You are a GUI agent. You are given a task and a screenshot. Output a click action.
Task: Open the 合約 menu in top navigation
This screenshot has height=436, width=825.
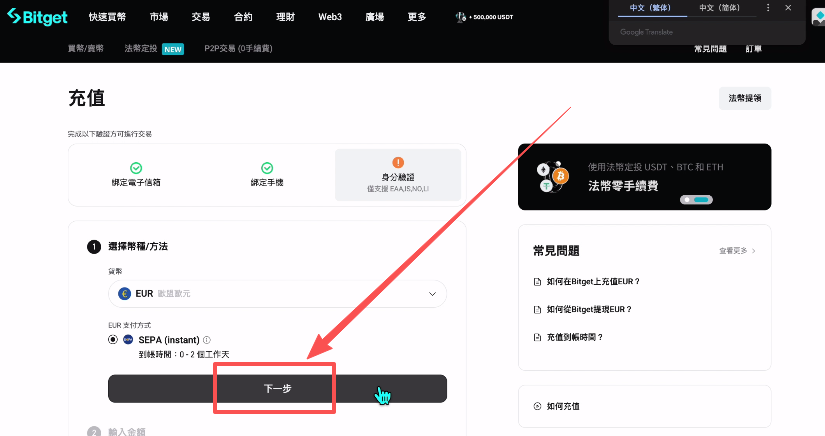pyautogui.click(x=243, y=17)
